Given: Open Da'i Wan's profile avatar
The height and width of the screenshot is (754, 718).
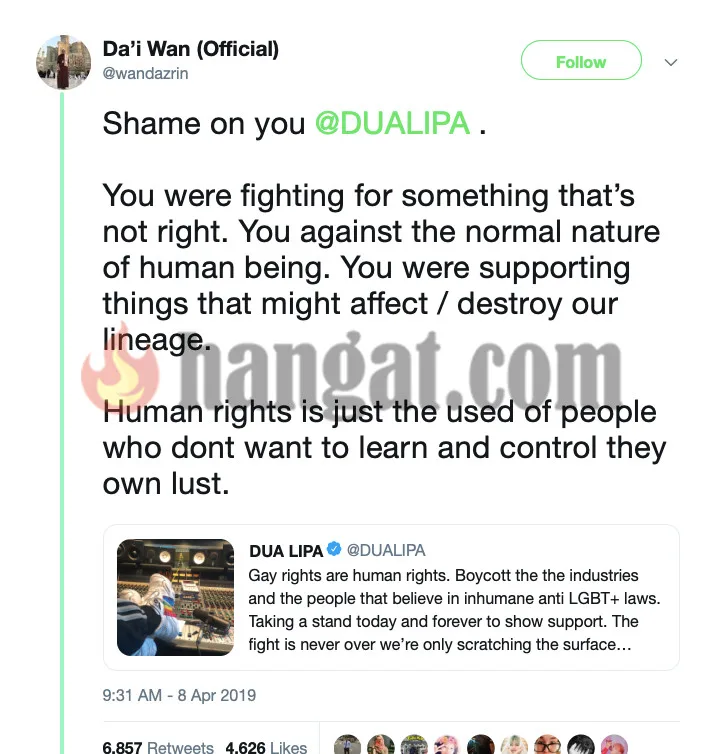Looking at the screenshot, I should click(63, 62).
